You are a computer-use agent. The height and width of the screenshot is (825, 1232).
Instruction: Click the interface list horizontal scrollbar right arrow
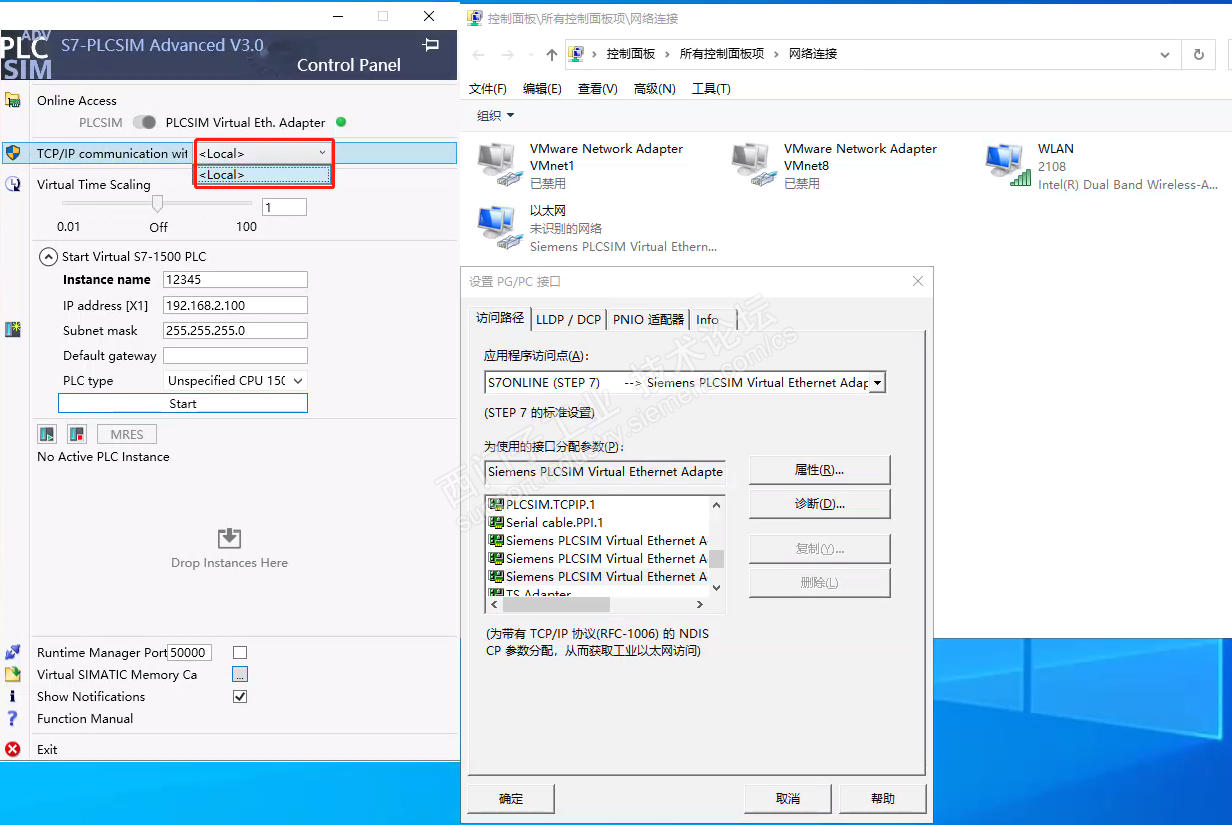698,605
